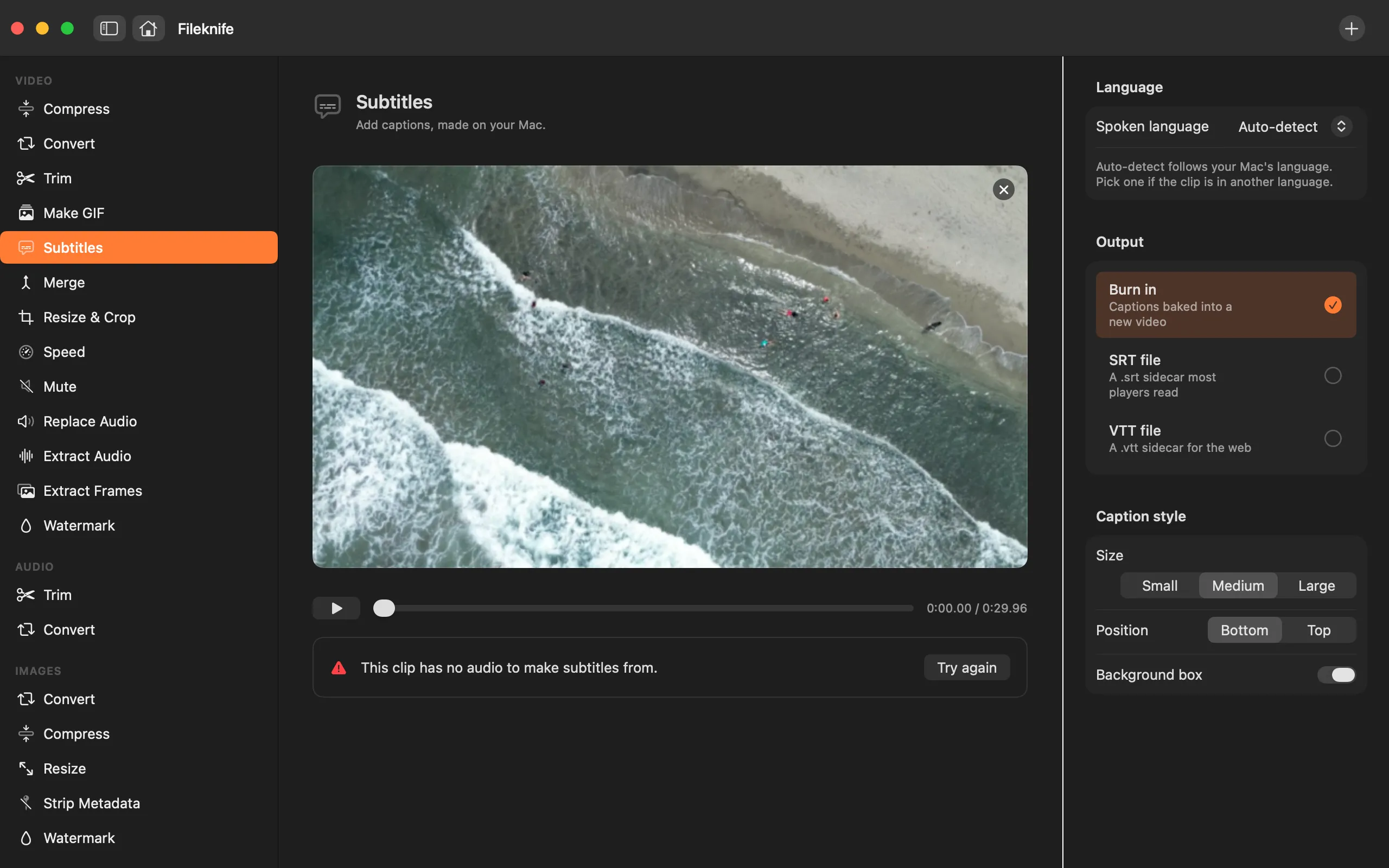Click the video Convert arrows icon
1389x868 pixels.
[26, 144]
